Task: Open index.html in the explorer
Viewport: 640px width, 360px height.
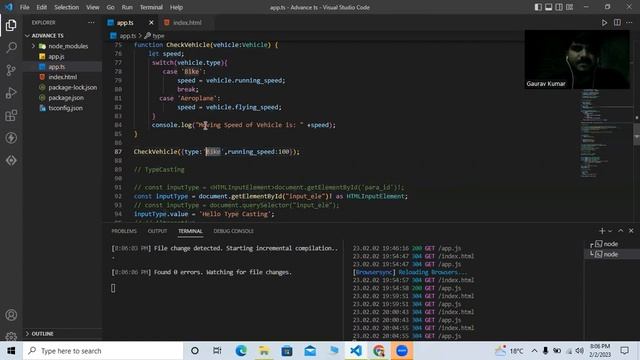Action: click(62, 77)
